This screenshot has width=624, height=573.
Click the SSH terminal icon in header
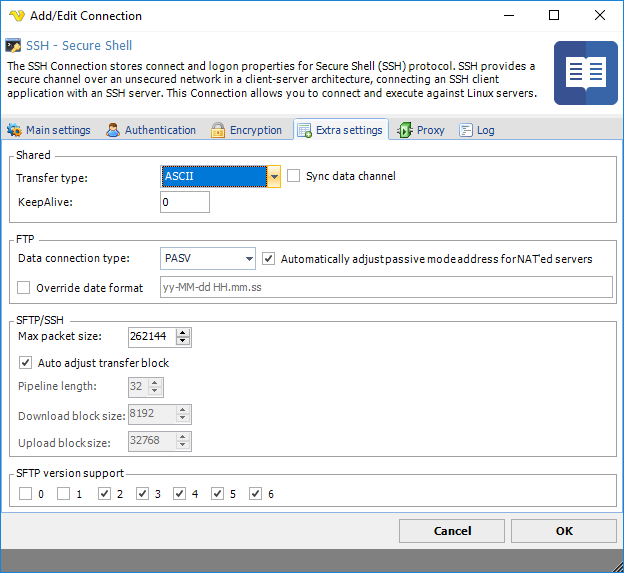(x=13, y=46)
